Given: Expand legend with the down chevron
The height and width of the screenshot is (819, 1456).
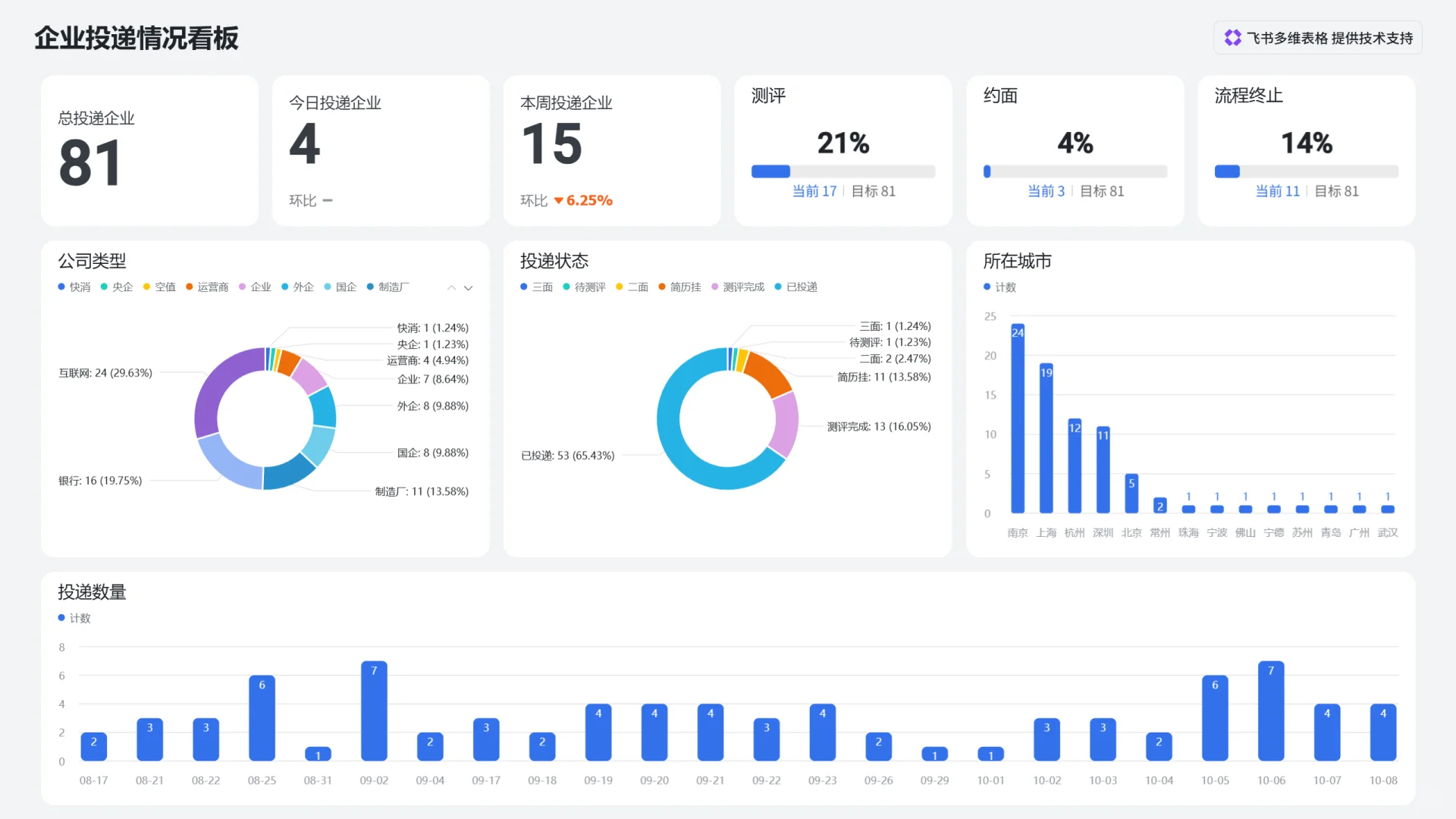Looking at the screenshot, I should coord(469,287).
